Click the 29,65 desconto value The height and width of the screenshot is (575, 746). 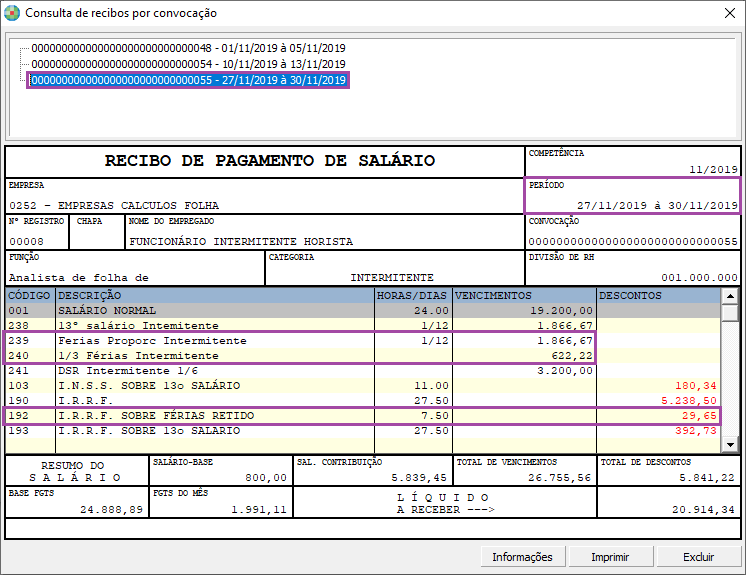[699, 416]
